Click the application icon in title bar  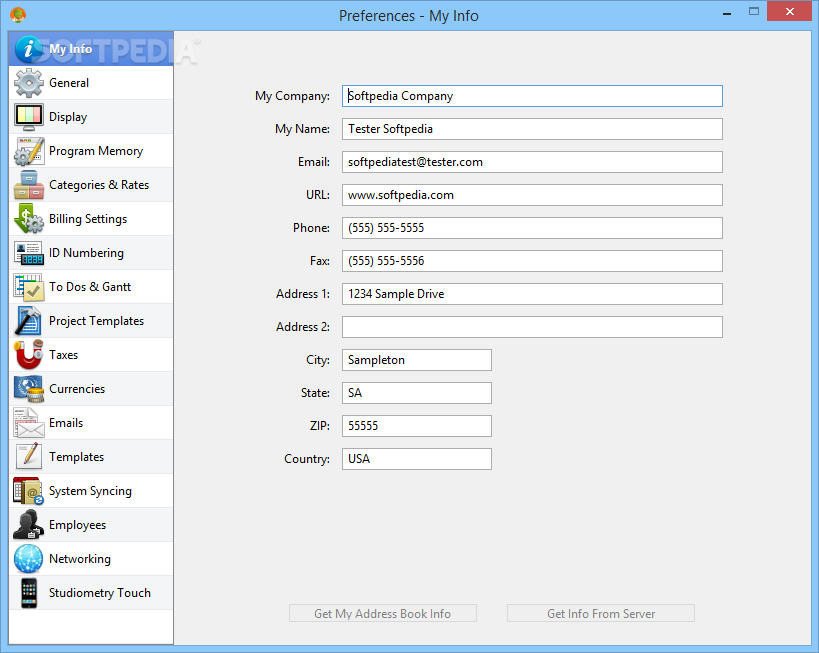click(18, 15)
